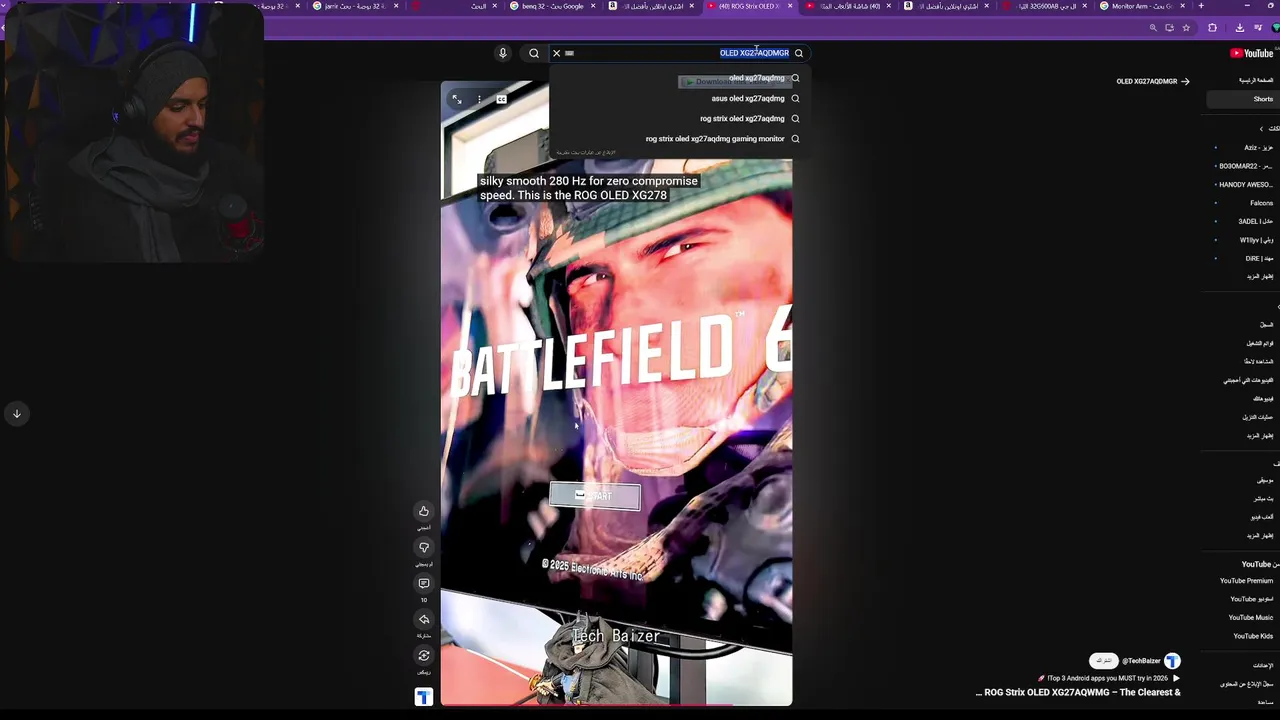
Task: Click the browser zoom magnifier icon
Action: tap(1153, 28)
